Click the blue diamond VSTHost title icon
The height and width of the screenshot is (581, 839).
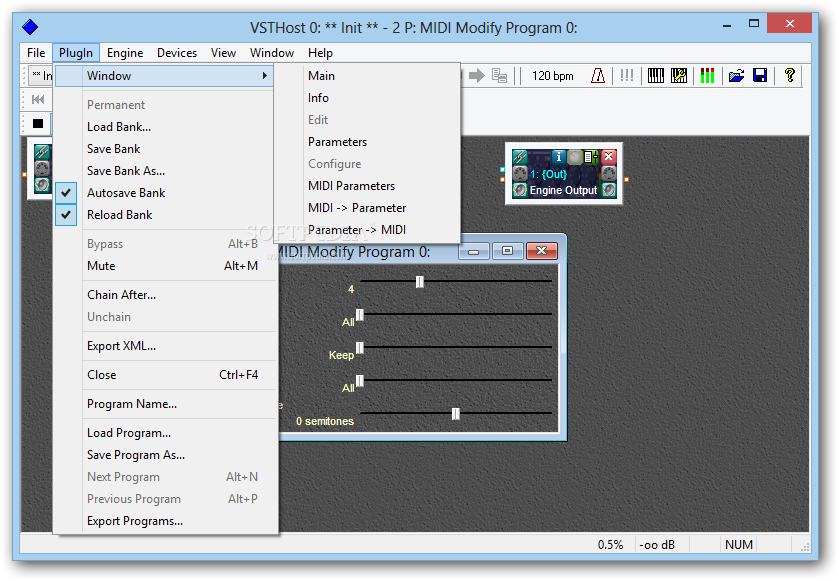point(30,27)
